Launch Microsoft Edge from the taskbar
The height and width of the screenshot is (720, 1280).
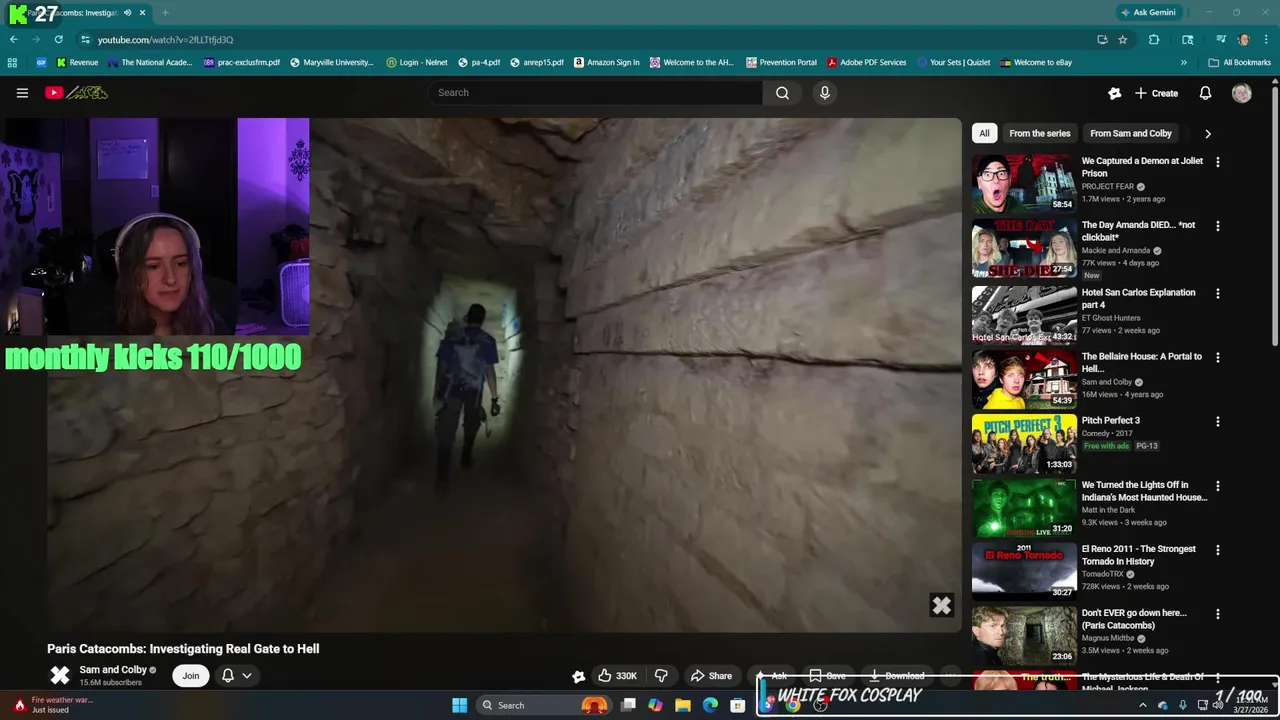coord(710,705)
